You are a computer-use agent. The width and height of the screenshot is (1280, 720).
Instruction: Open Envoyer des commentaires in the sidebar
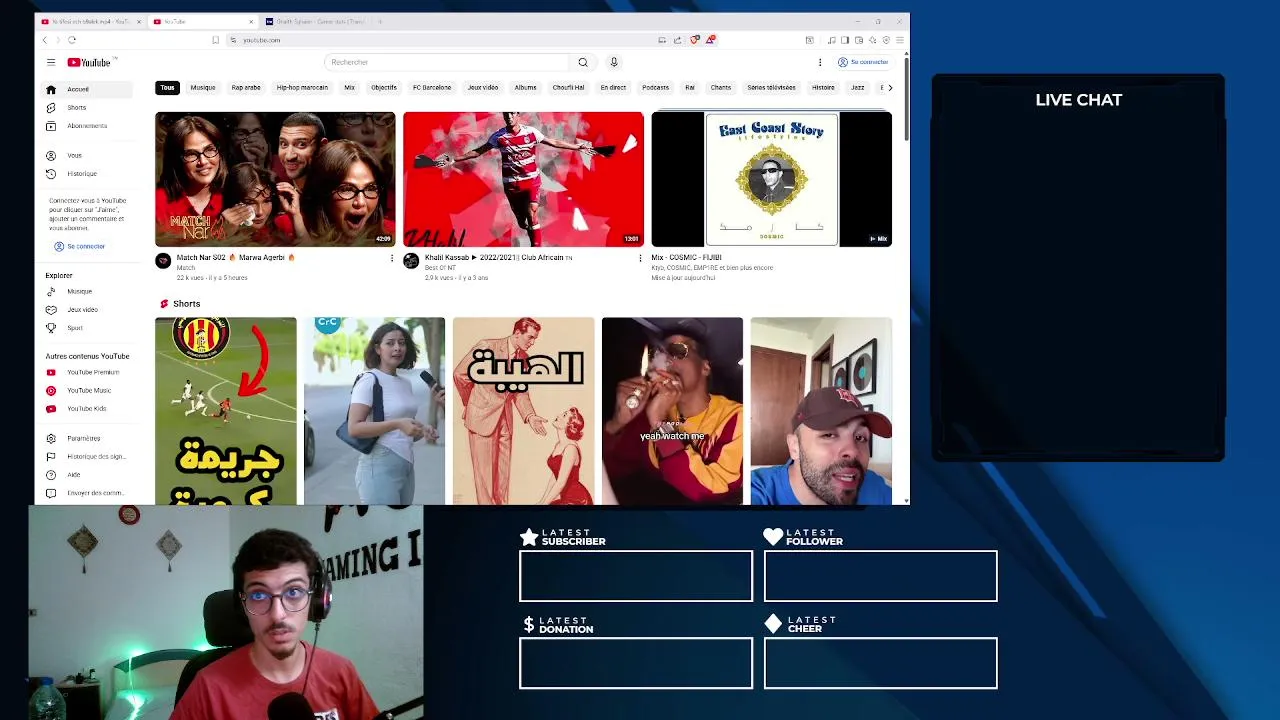click(x=87, y=492)
